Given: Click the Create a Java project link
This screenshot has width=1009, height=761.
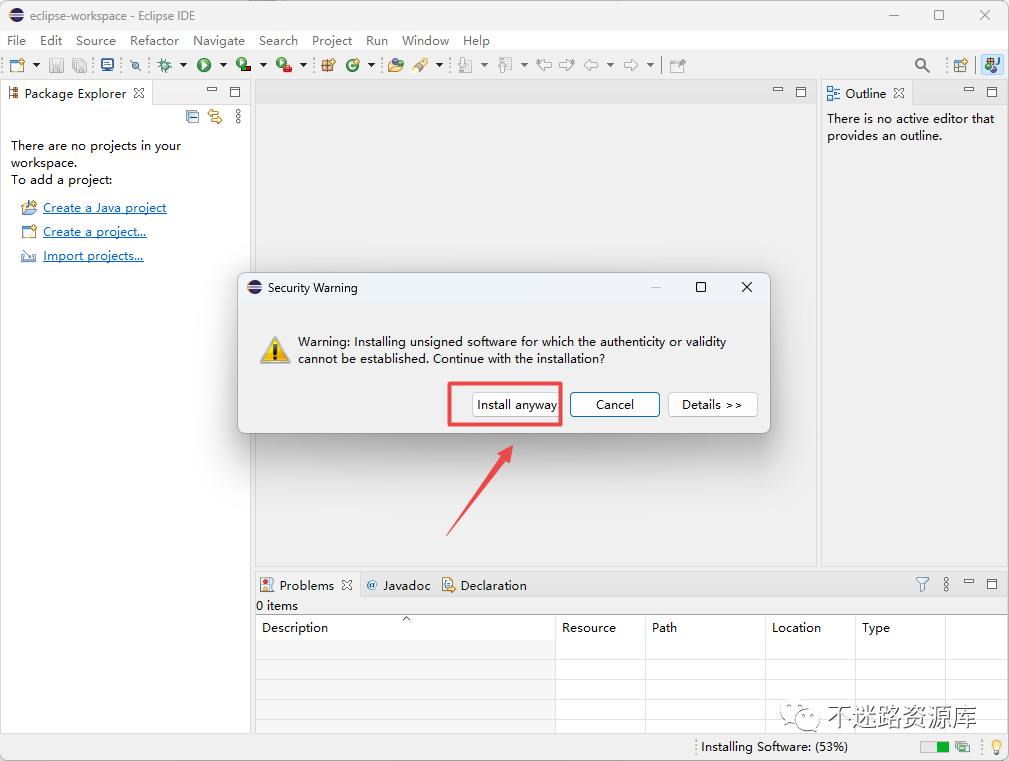Looking at the screenshot, I should pyautogui.click(x=105, y=208).
